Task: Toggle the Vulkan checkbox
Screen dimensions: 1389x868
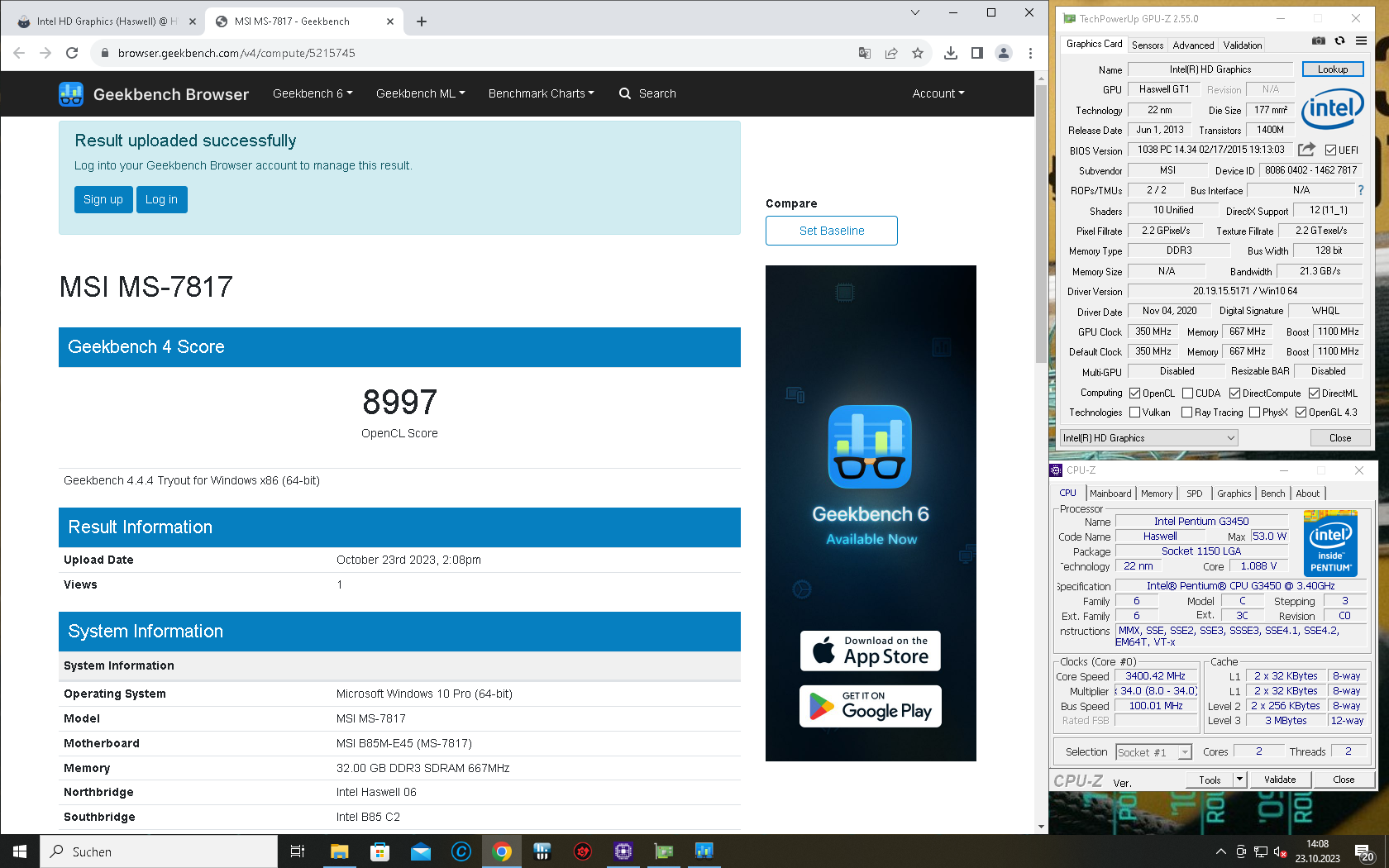Action: click(1135, 413)
